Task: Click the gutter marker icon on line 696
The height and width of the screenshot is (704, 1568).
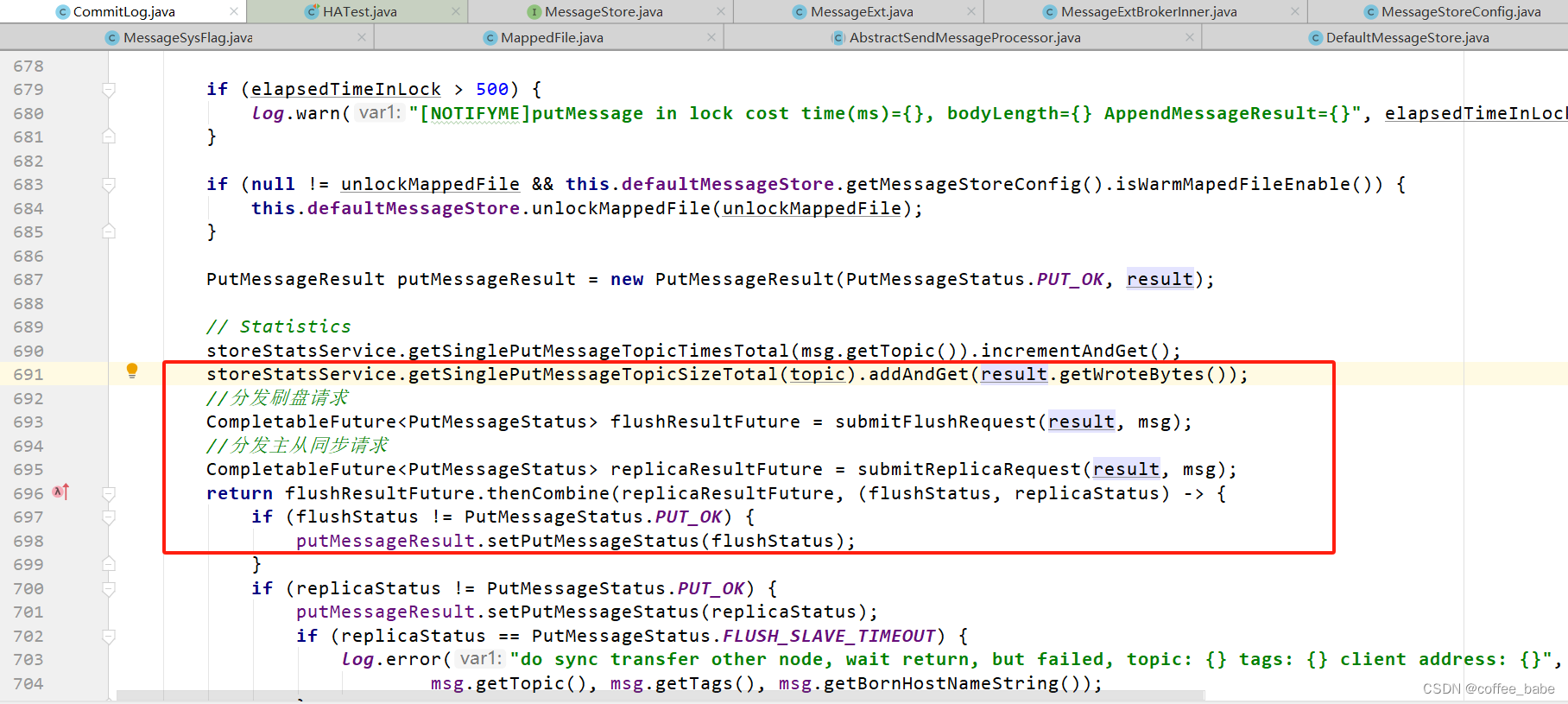Action: 60,492
